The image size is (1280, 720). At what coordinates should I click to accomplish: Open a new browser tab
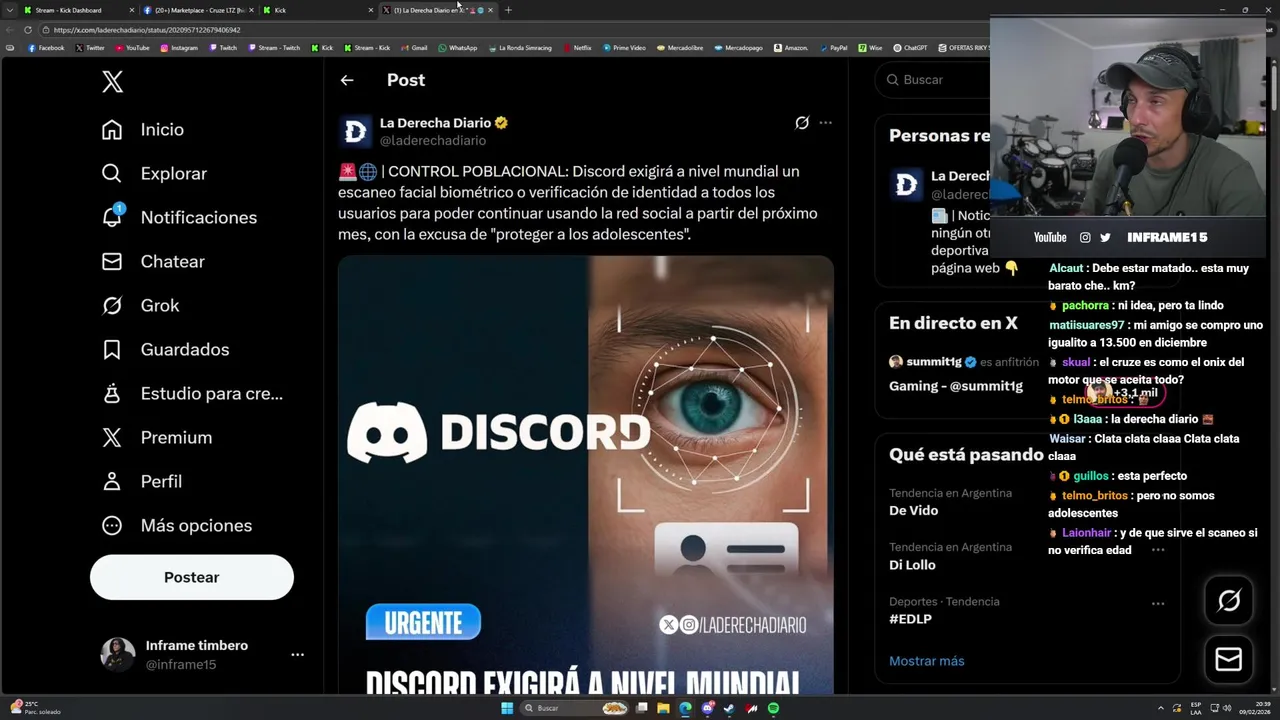(x=508, y=10)
